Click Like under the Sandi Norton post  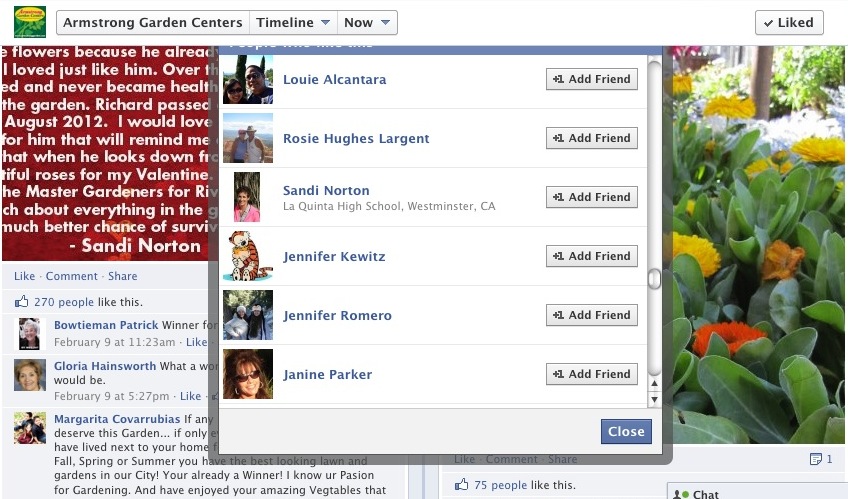click(24, 276)
